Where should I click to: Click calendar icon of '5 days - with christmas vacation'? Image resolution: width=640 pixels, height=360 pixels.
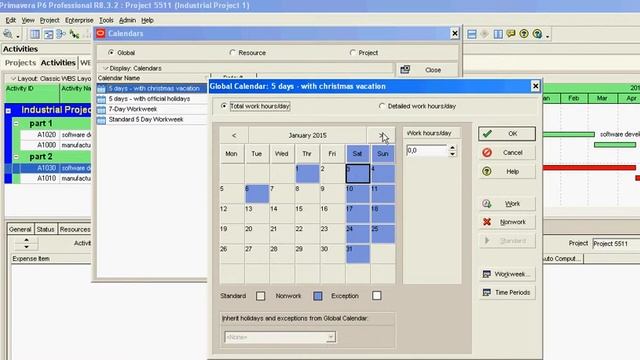coord(101,89)
